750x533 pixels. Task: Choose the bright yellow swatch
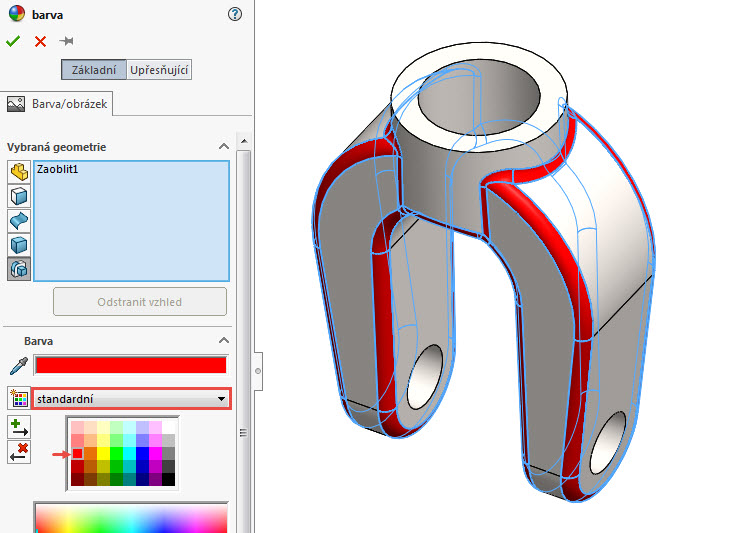click(103, 454)
